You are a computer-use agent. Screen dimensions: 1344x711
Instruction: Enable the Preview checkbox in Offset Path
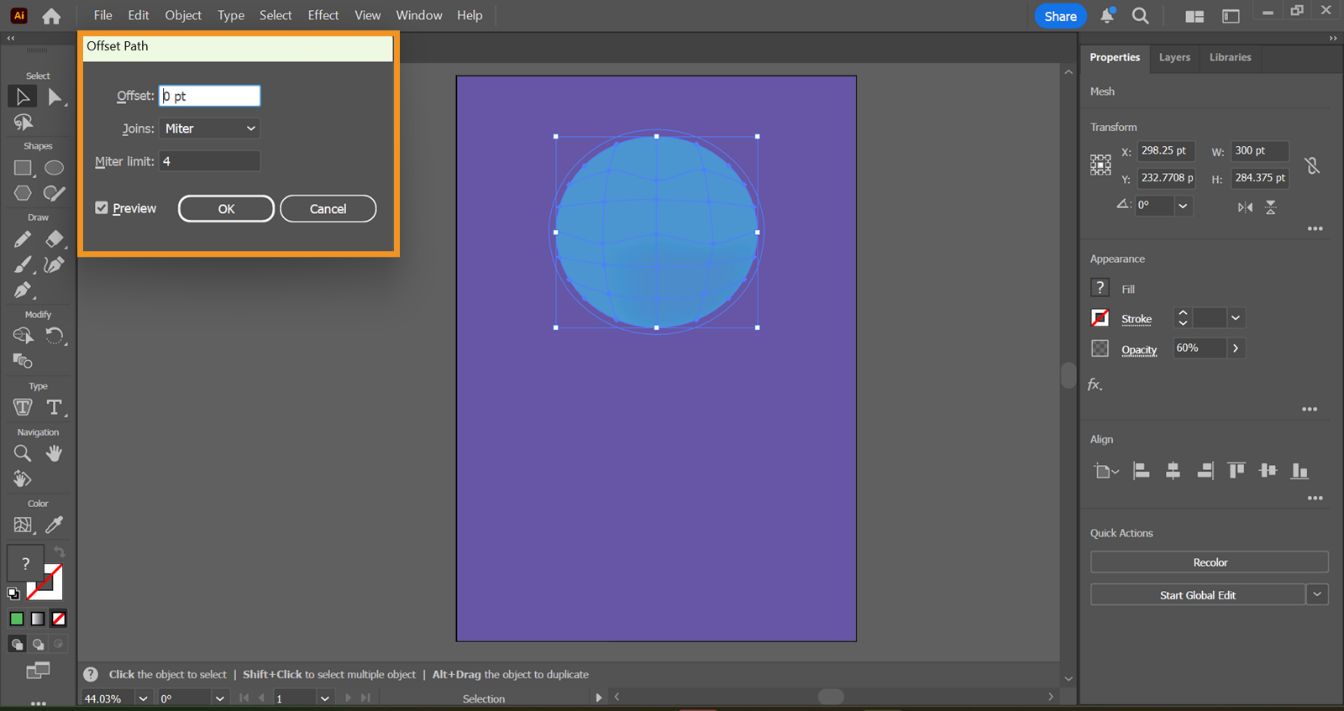[x=101, y=208]
